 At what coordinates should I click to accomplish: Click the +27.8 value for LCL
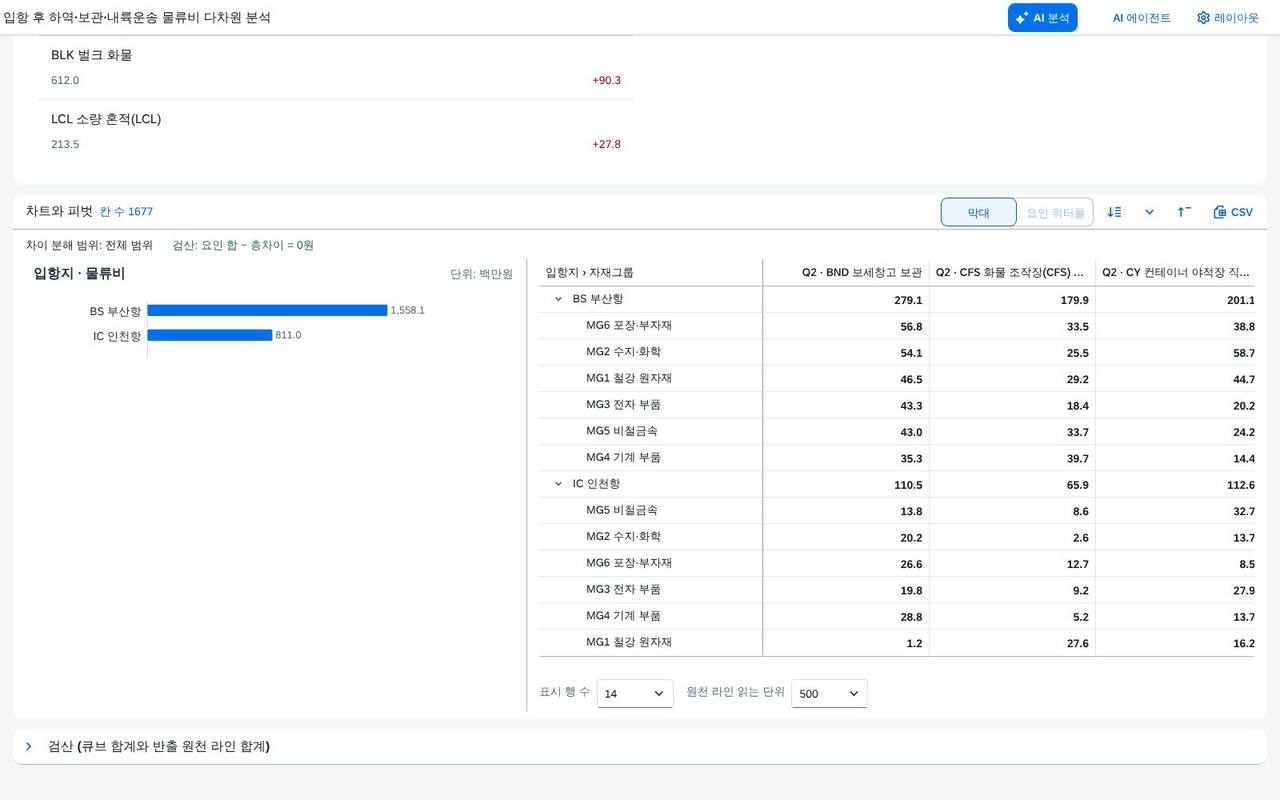pyautogui.click(x=606, y=144)
